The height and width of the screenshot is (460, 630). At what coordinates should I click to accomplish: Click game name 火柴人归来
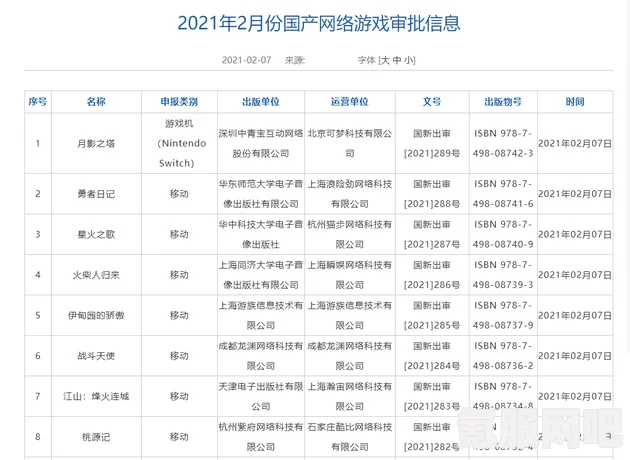(x=96, y=275)
